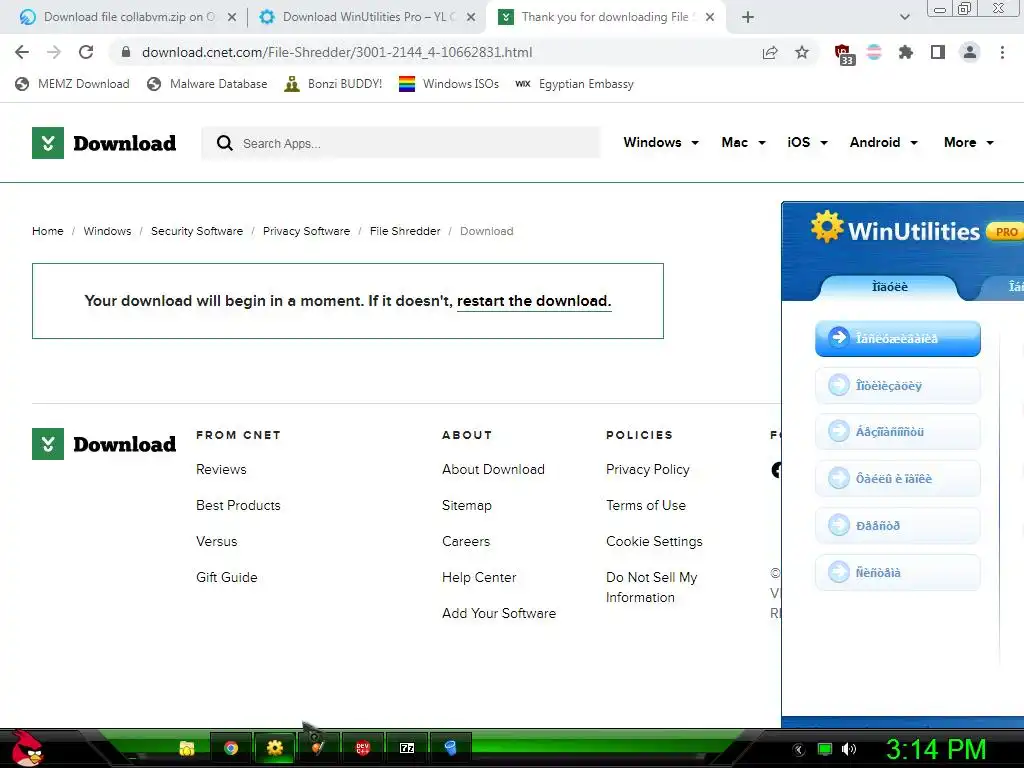This screenshot has height=768, width=1024.
Task: Expand the Windows dropdown menu
Action: tap(661, 142)
